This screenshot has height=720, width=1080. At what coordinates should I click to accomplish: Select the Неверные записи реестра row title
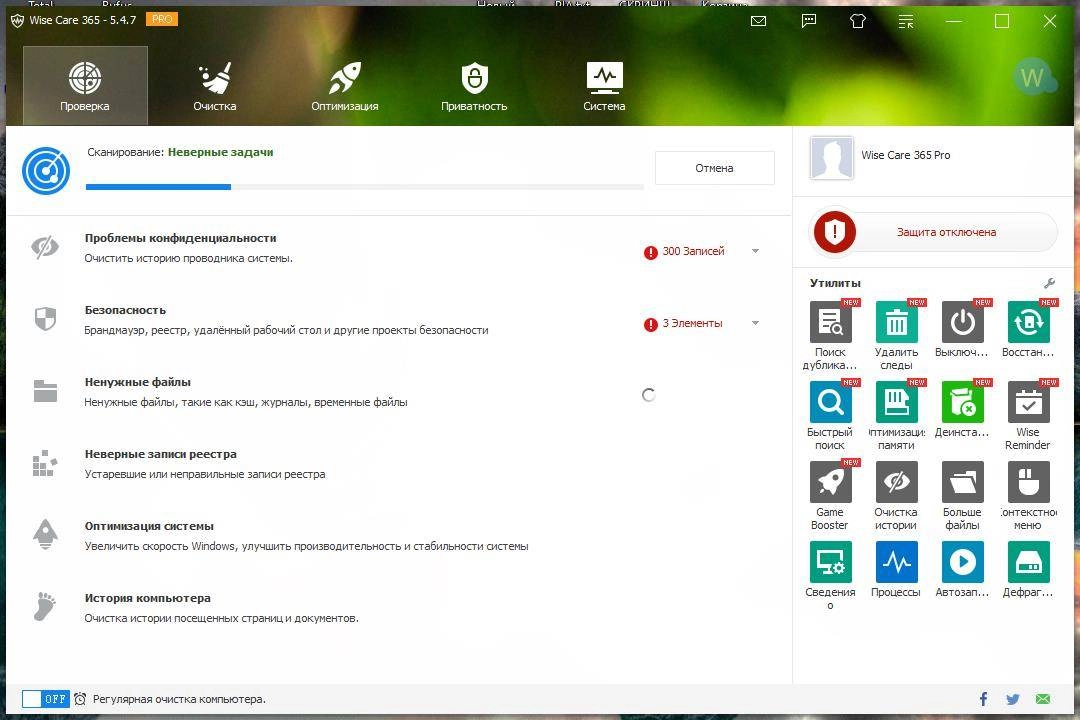[x=160, y=454]
